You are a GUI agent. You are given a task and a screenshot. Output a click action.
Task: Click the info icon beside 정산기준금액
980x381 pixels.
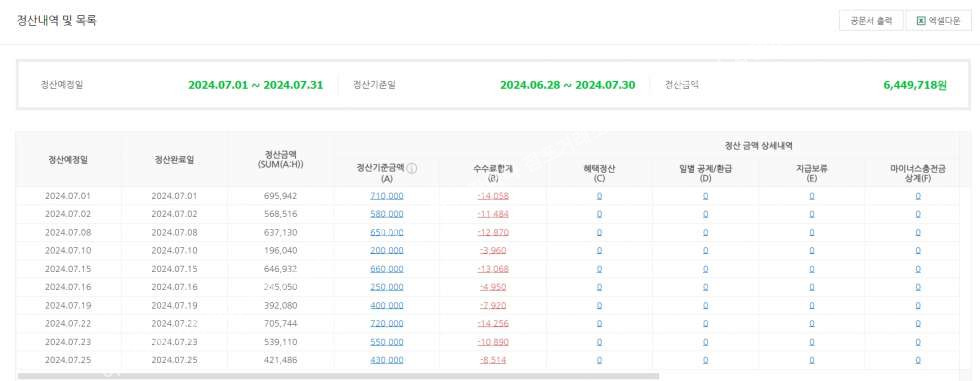coord(412,169)
